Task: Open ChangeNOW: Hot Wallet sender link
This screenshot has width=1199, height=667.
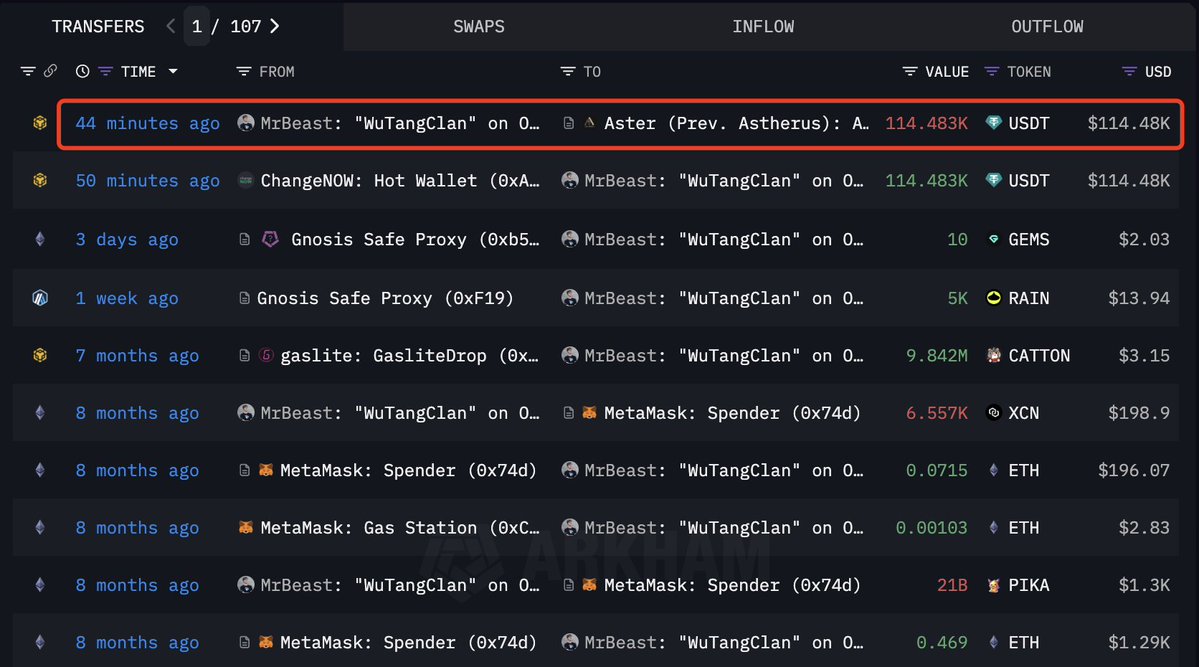Action: (x=400, y=181)
